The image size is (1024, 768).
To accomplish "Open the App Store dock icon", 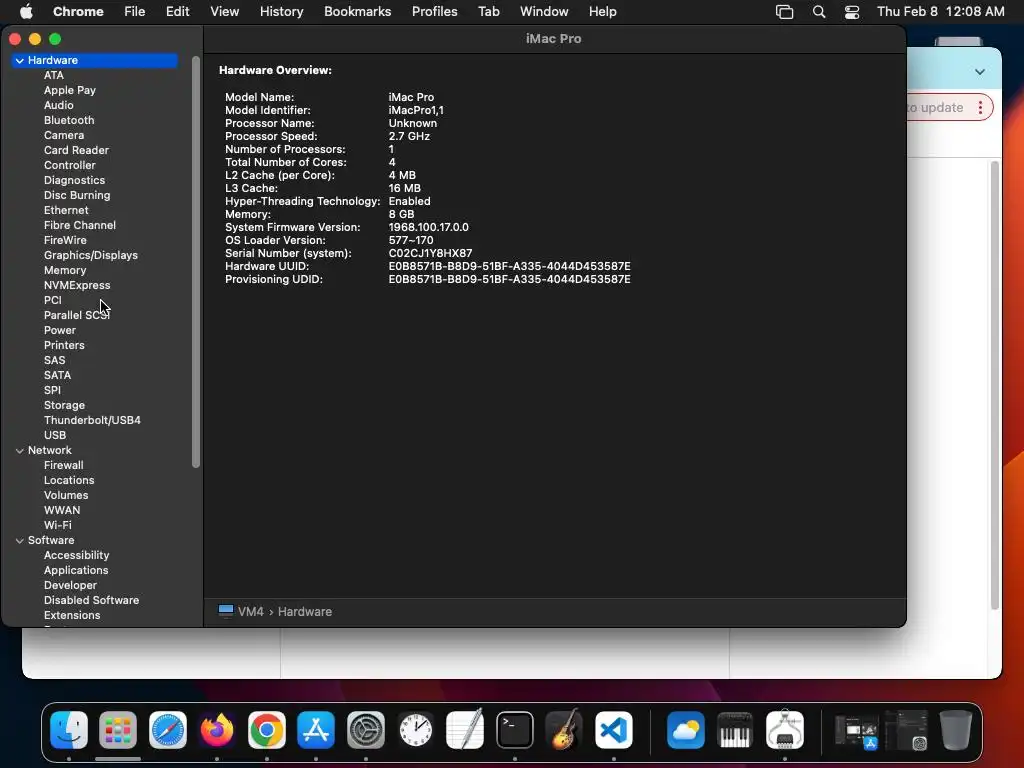I will tap(316, 729).
